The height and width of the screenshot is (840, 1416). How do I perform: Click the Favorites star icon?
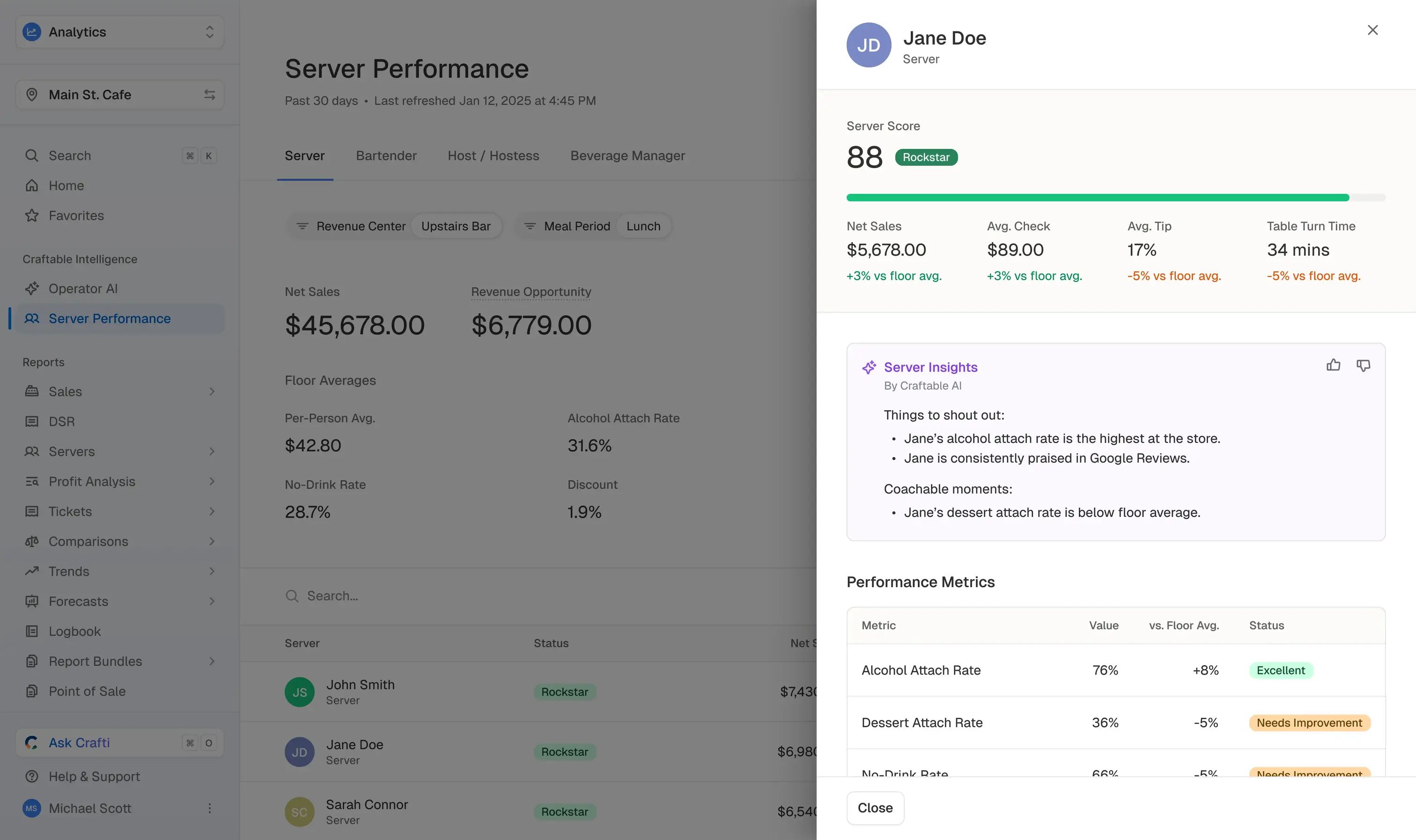32,216
